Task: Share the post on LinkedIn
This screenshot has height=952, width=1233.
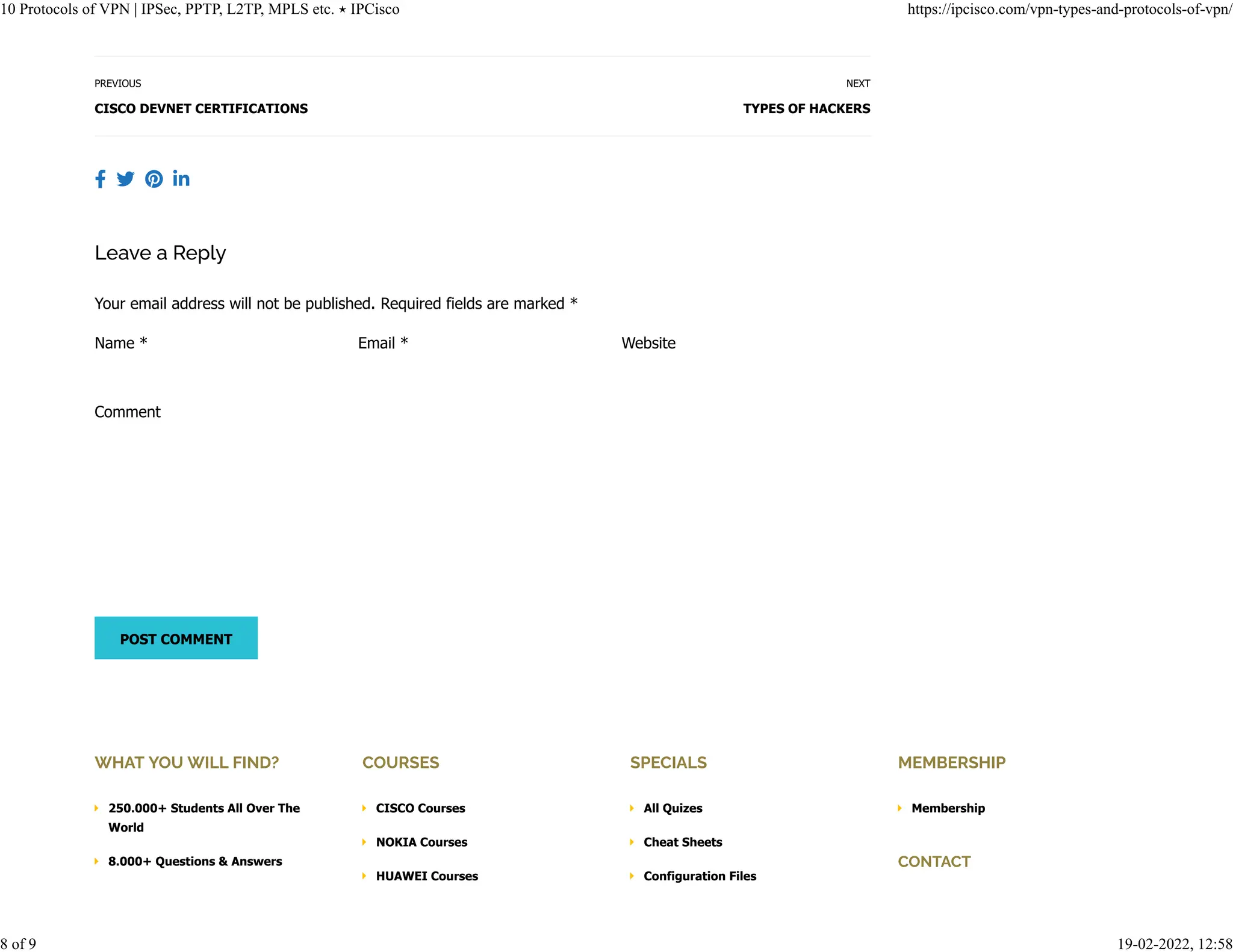Action: pyautogui.click(x=181, y=179)
